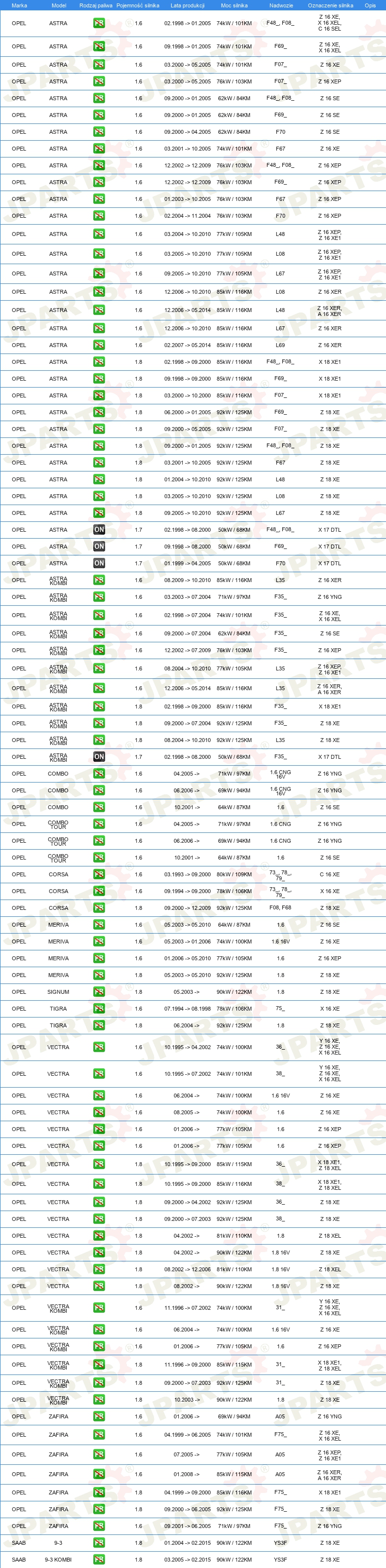This screenshot has height=1568, width=386.
Task: Select the date cell 03.1993 -> 09.2000
Action: (188, 874)
